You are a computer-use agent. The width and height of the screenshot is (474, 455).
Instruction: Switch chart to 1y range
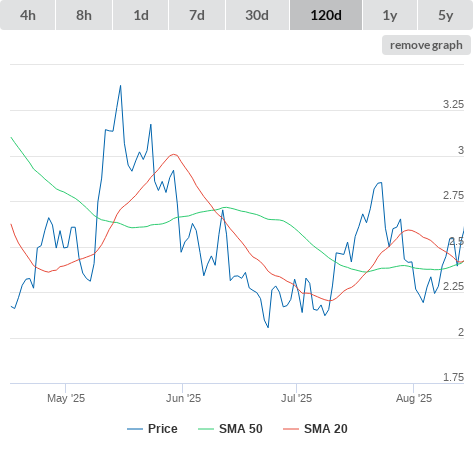click(x=390, y=15)
